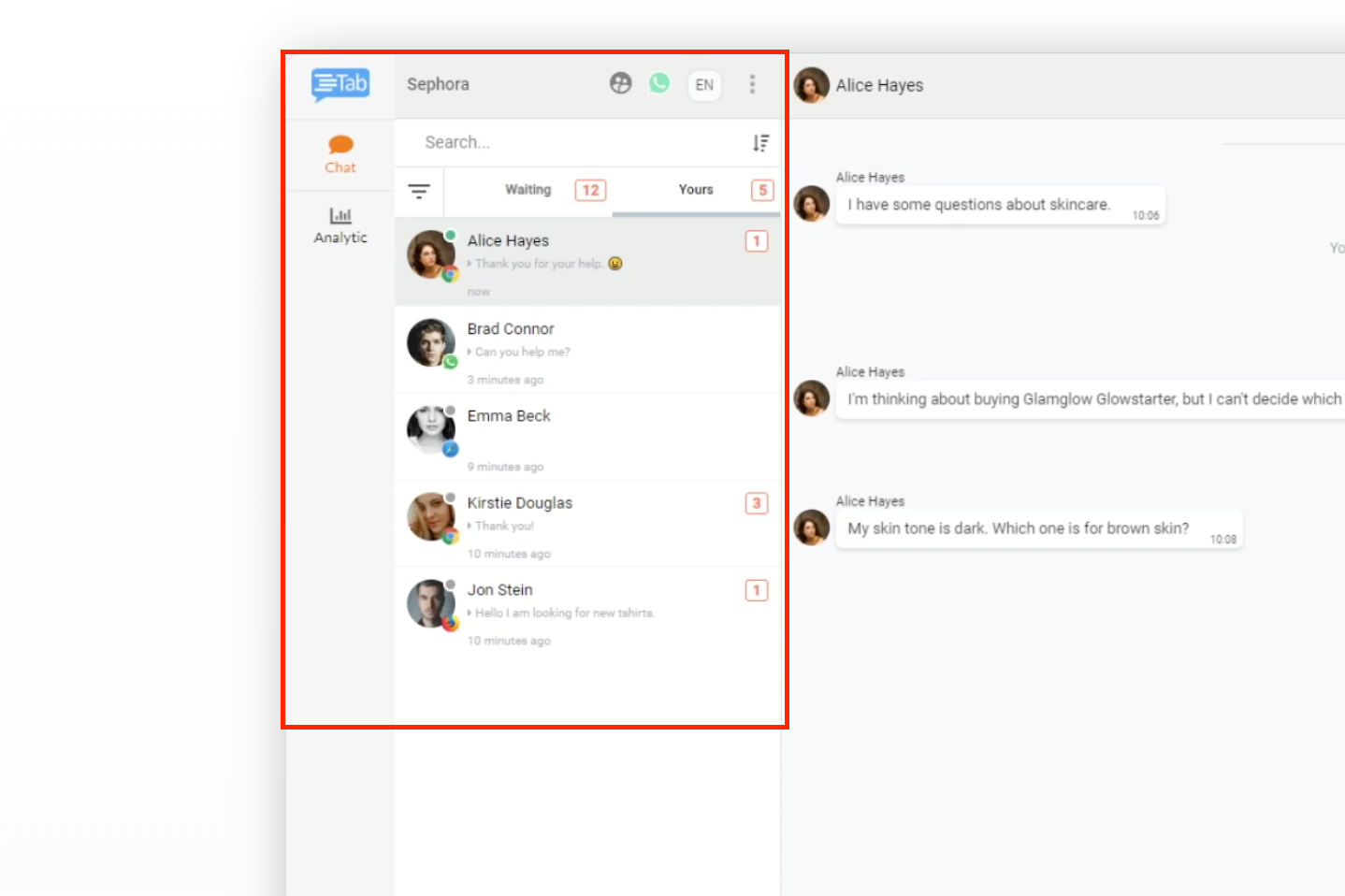Click sender avatar beside the skincare questions message
Image resolution: width=1345 pixels, height=896 pixels.
[x=811, y=204]
